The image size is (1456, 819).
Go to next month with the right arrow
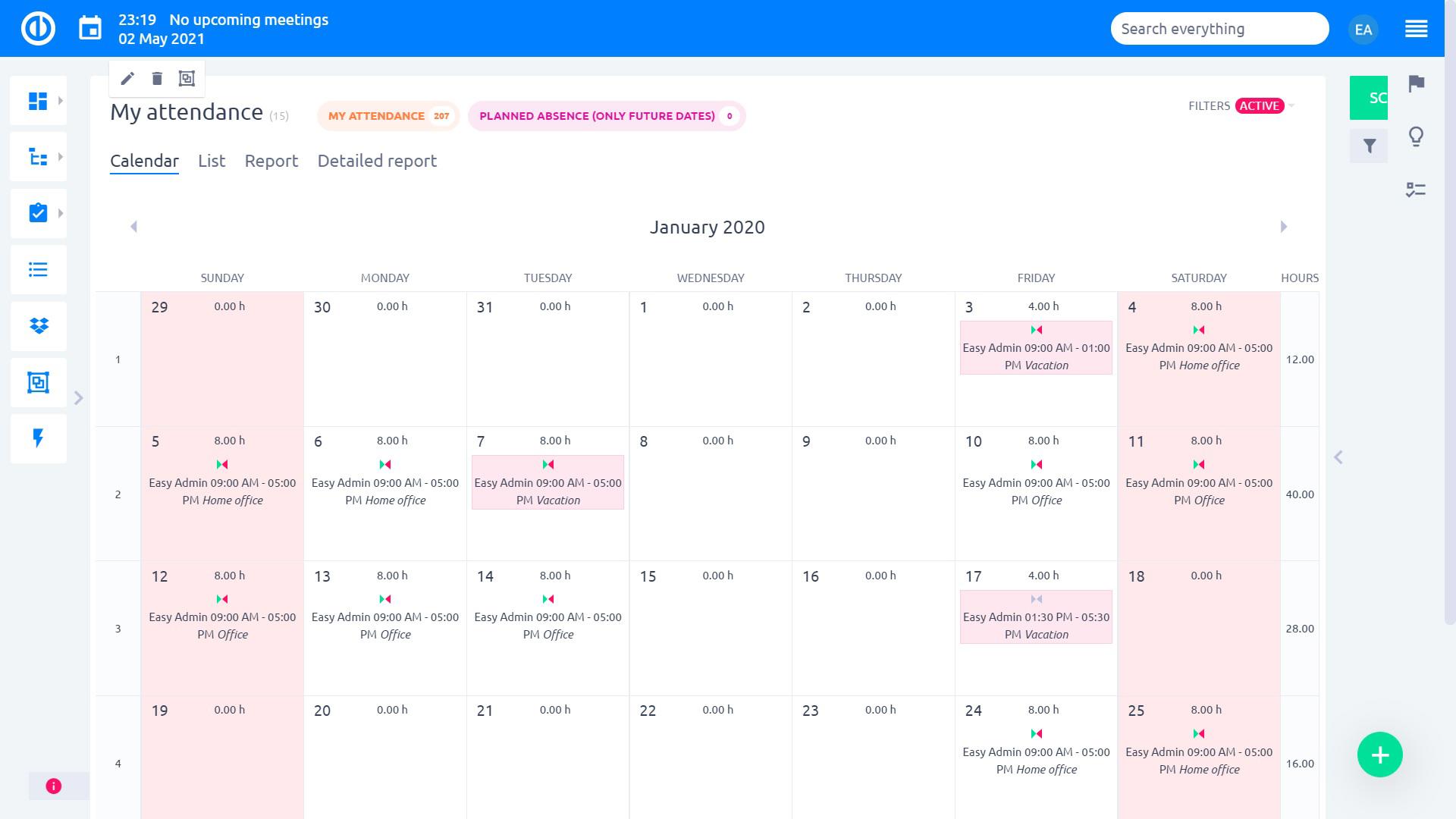(x=1283, y=226)
